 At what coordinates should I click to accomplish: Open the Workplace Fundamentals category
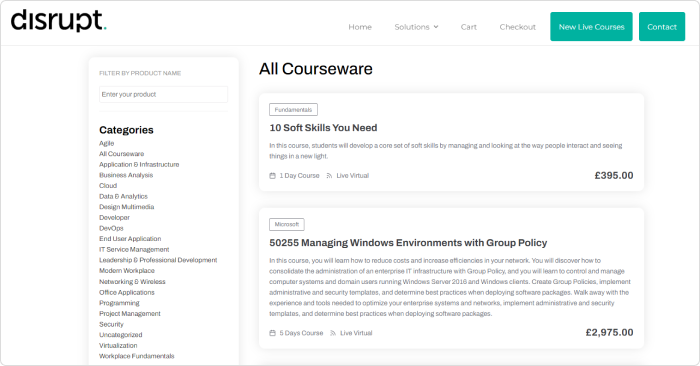(137, 356)
